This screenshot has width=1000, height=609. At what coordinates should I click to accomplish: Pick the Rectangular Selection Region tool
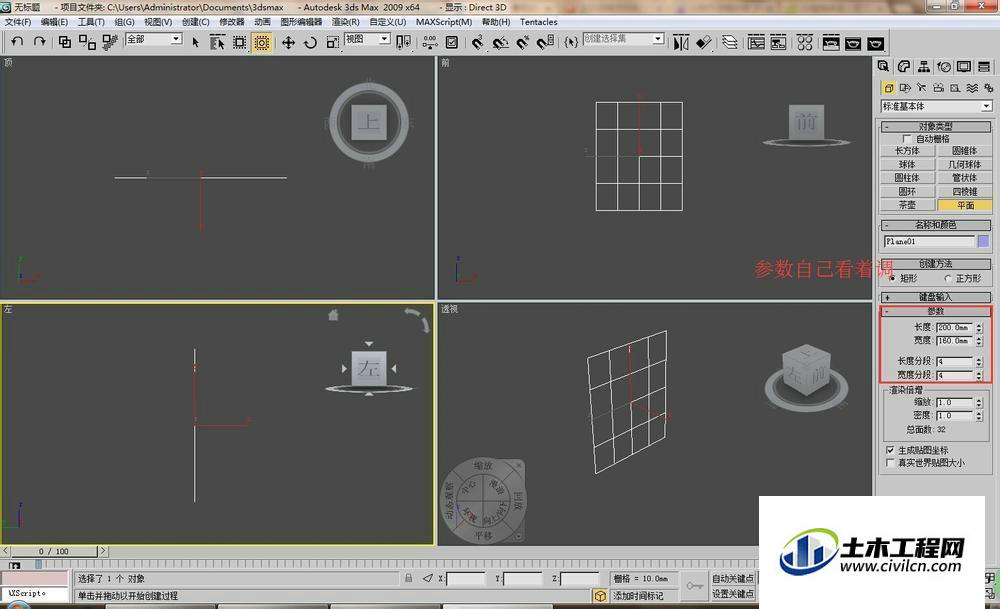click(x=239, y=43)
